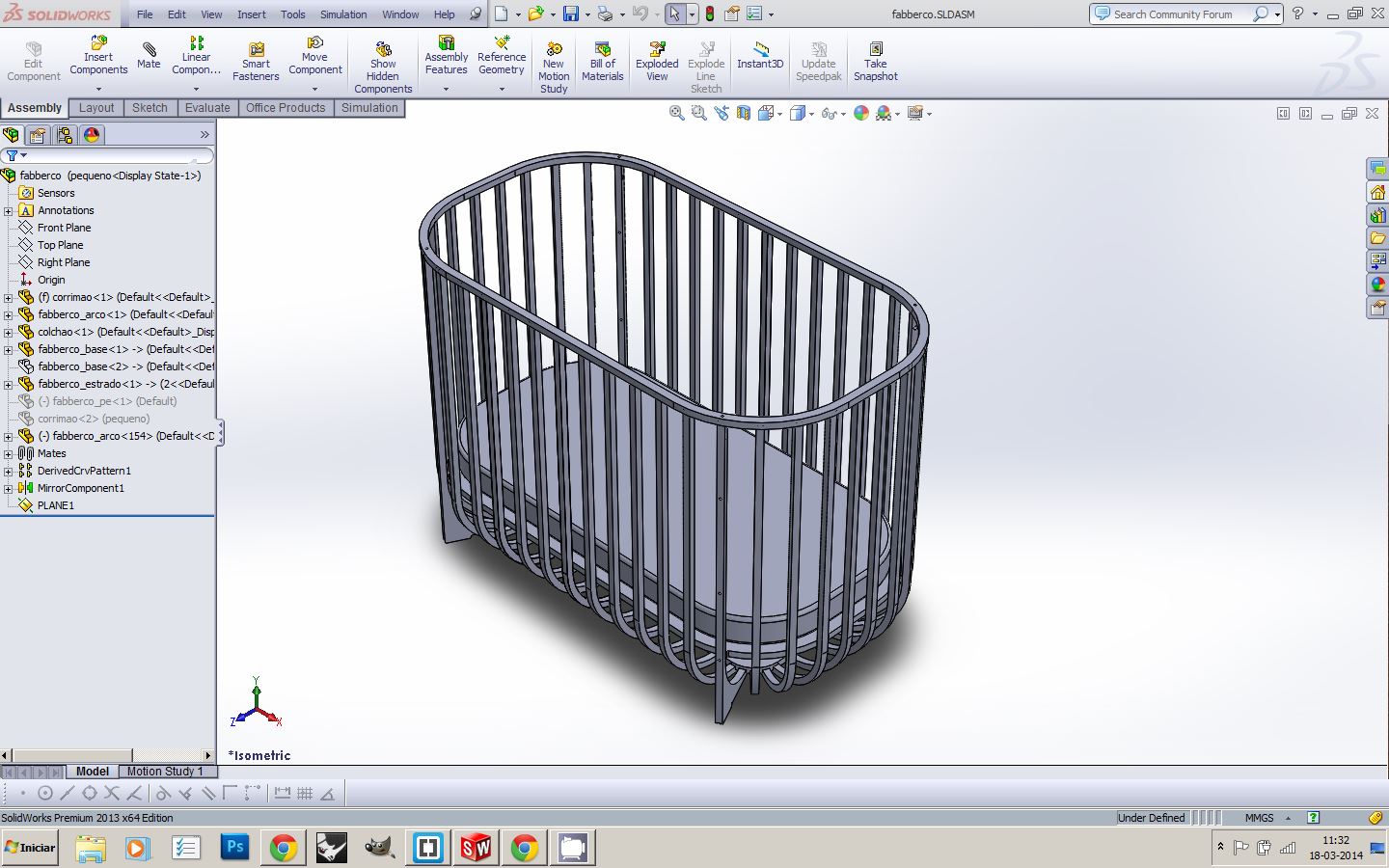The height and width of the screenshot is (868, 1389).
Task: Click Exploded View tool
Action: pyautogui.click(x=657, y=62)
